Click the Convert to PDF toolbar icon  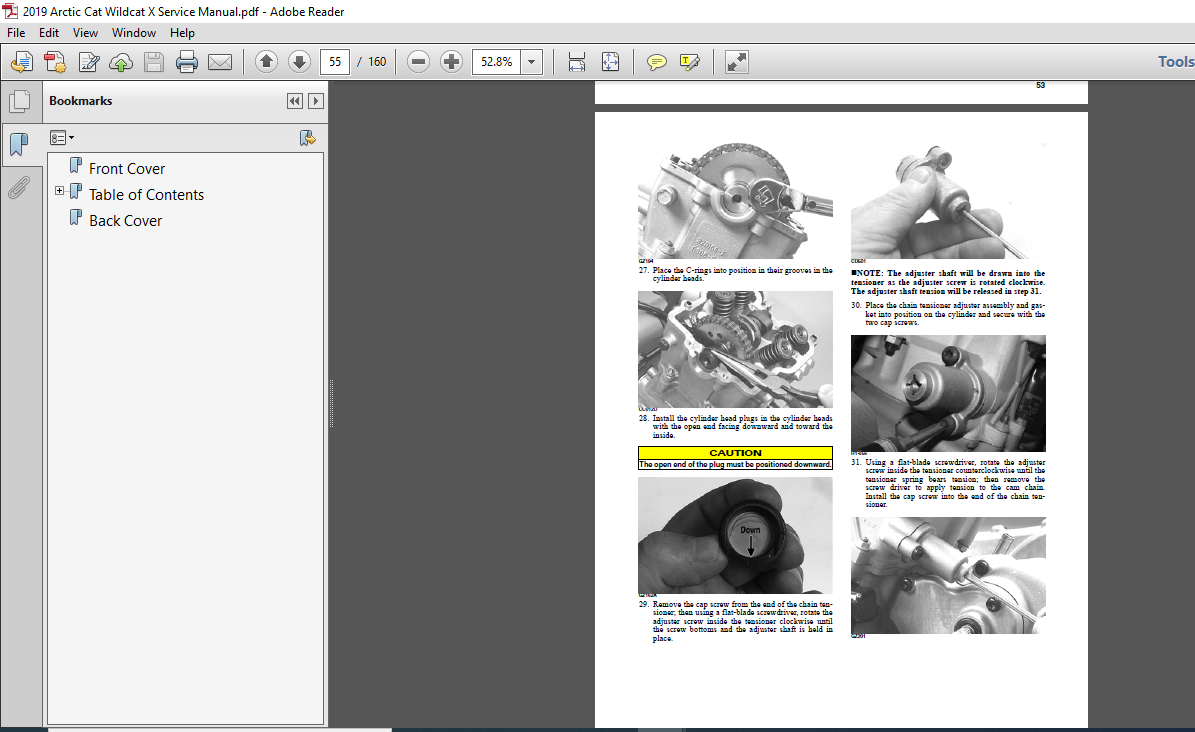pos(55,62)
